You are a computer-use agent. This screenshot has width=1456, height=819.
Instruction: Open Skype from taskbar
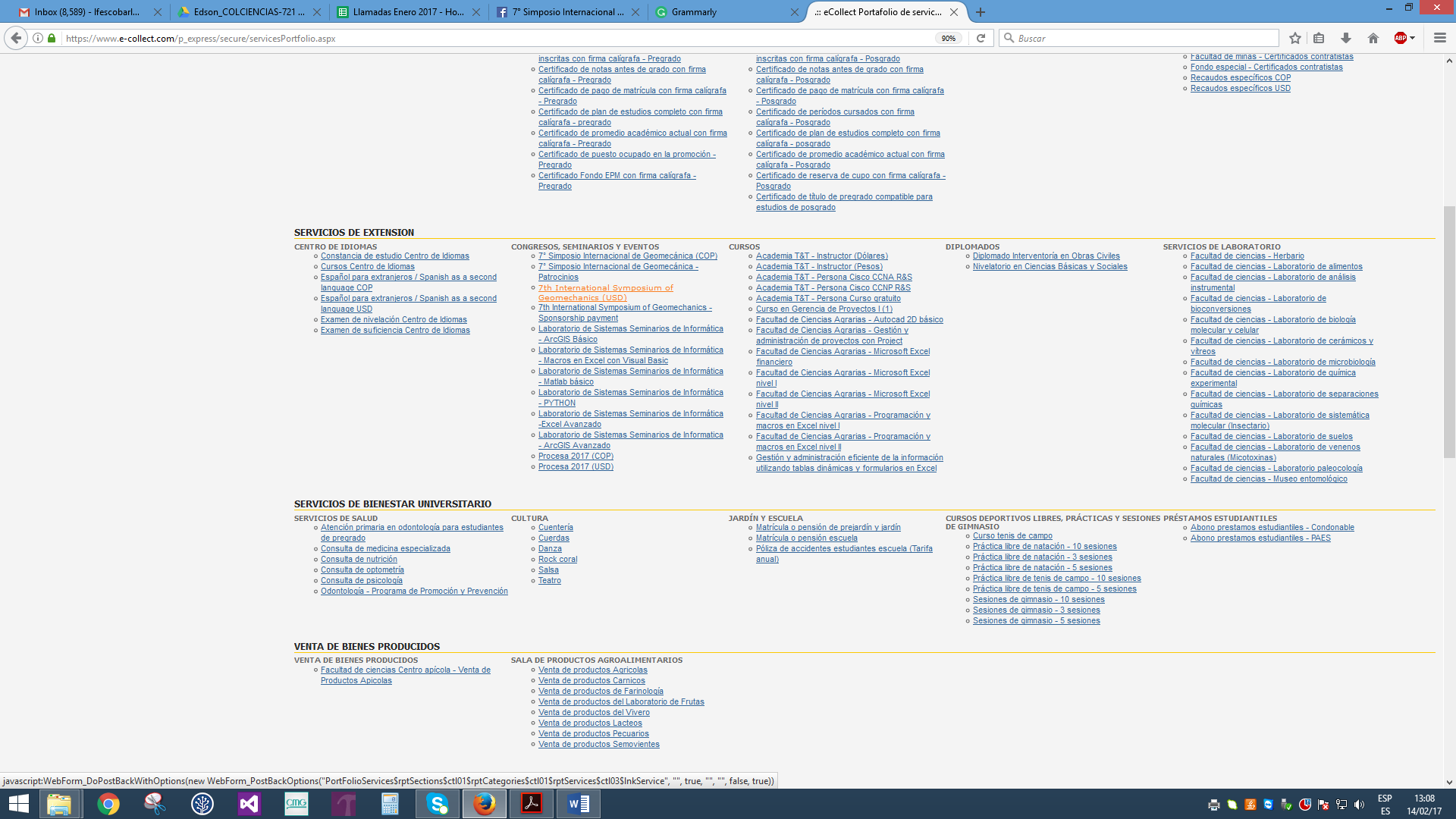(438, 804)
